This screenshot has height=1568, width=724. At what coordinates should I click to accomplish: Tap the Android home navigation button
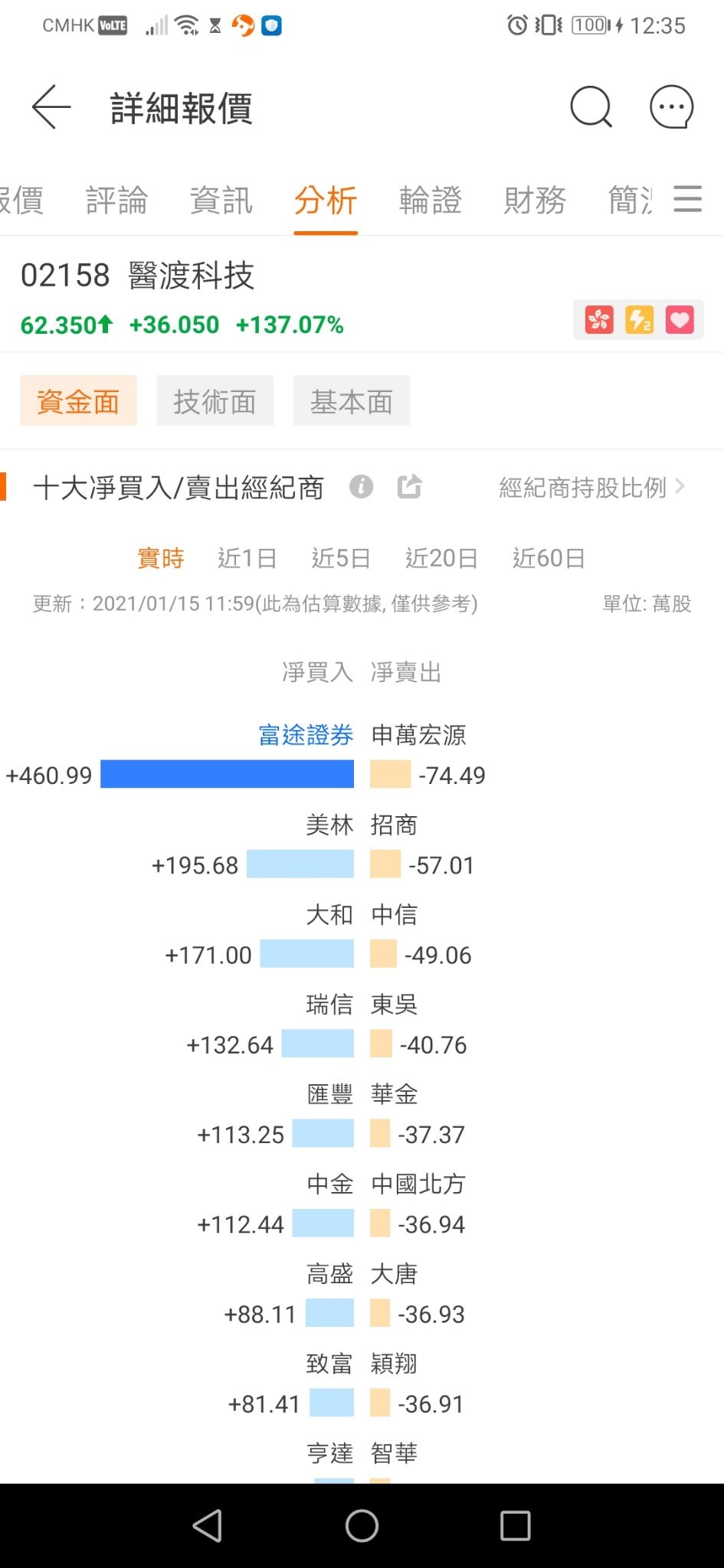tap(362, 1526)
